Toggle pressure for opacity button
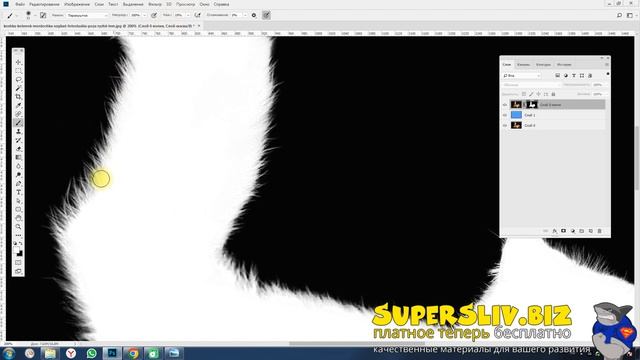 (x=154, y=15)
